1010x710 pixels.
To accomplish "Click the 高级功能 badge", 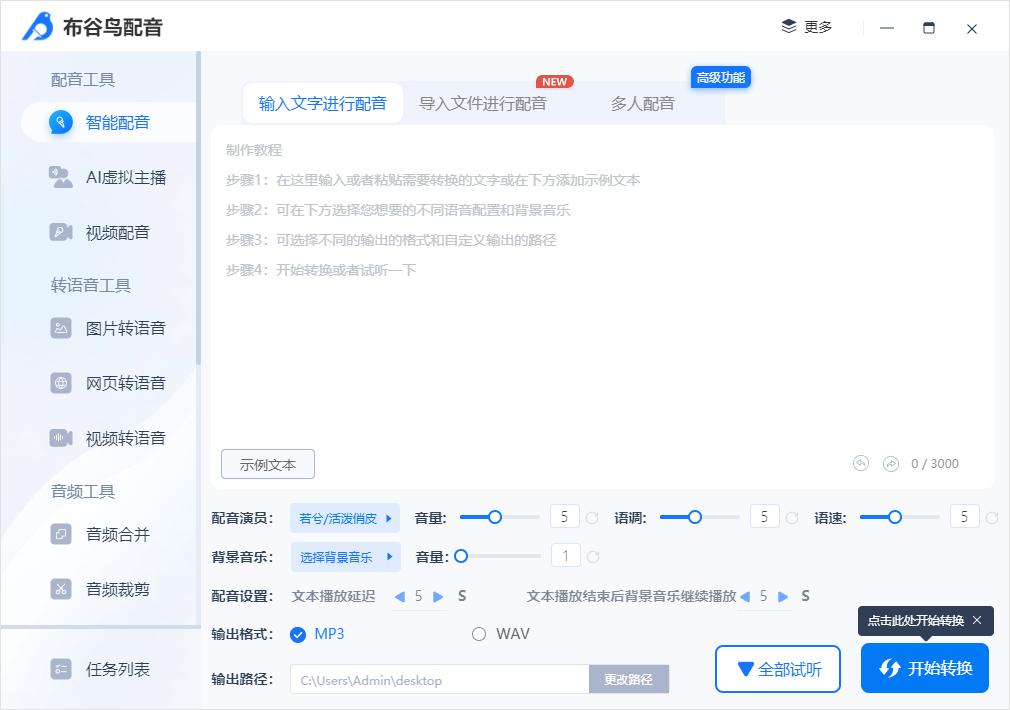I will click(x=721, y=77).
